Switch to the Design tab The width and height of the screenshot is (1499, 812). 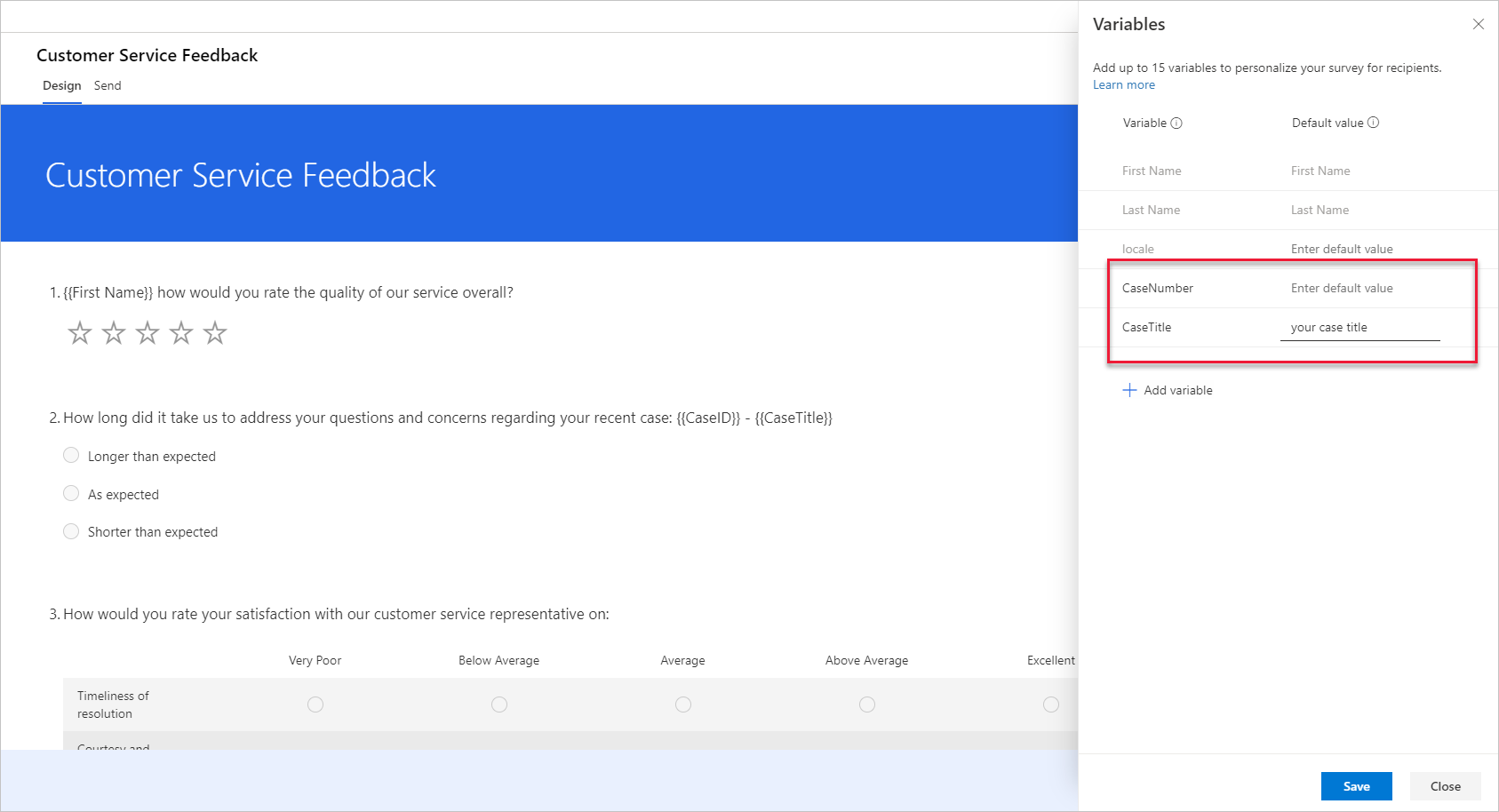pos(62,86)
